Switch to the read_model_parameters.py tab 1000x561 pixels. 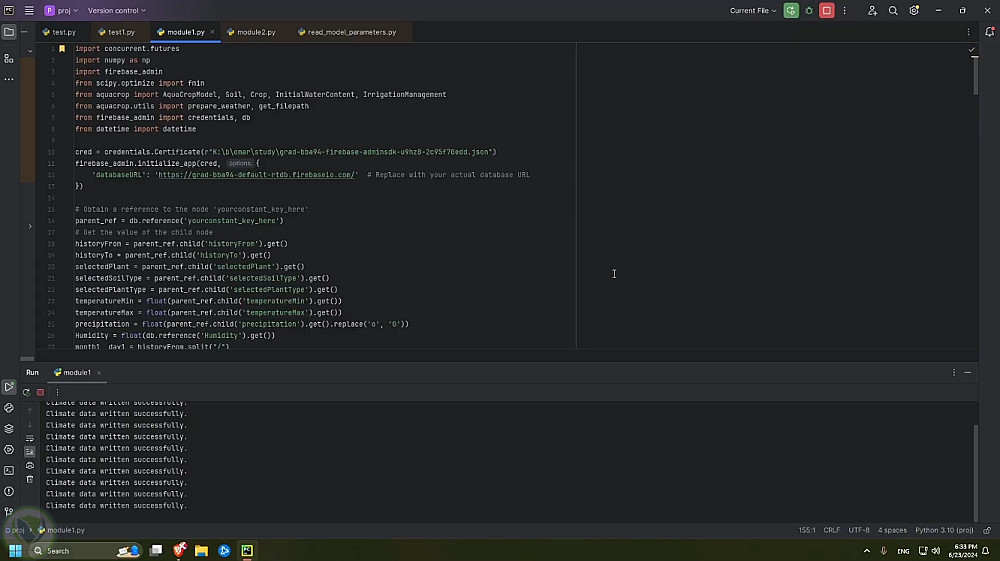coord(351,32)
